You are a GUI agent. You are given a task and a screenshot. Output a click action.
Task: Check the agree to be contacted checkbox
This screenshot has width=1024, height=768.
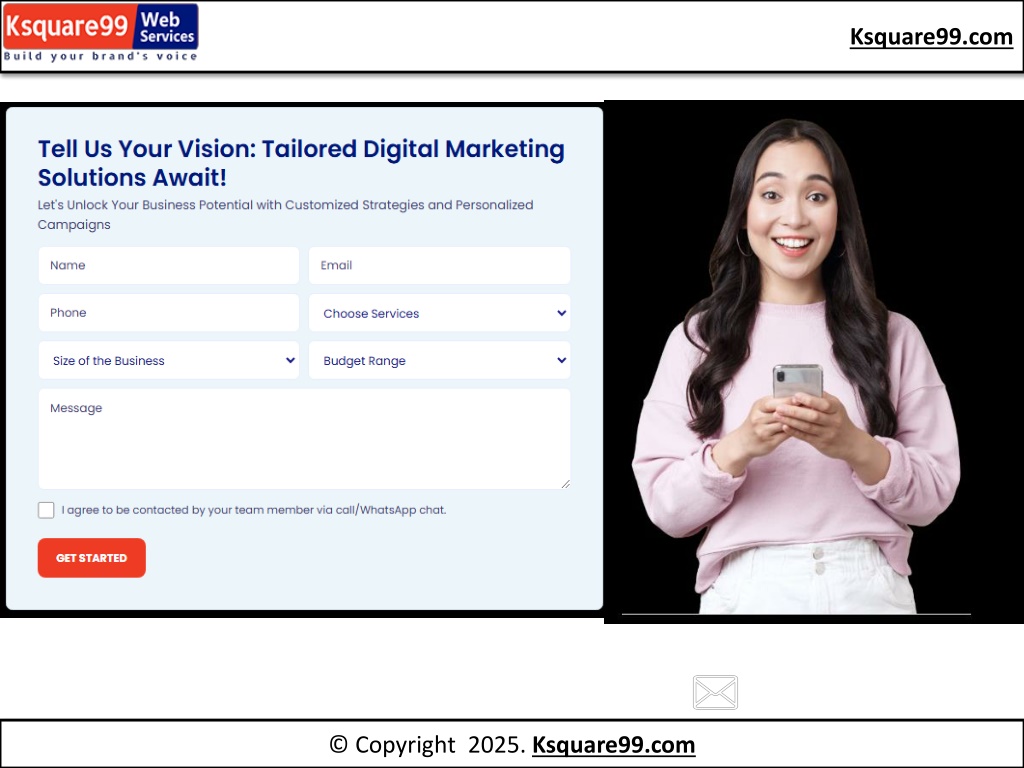(x=46, y=510)
